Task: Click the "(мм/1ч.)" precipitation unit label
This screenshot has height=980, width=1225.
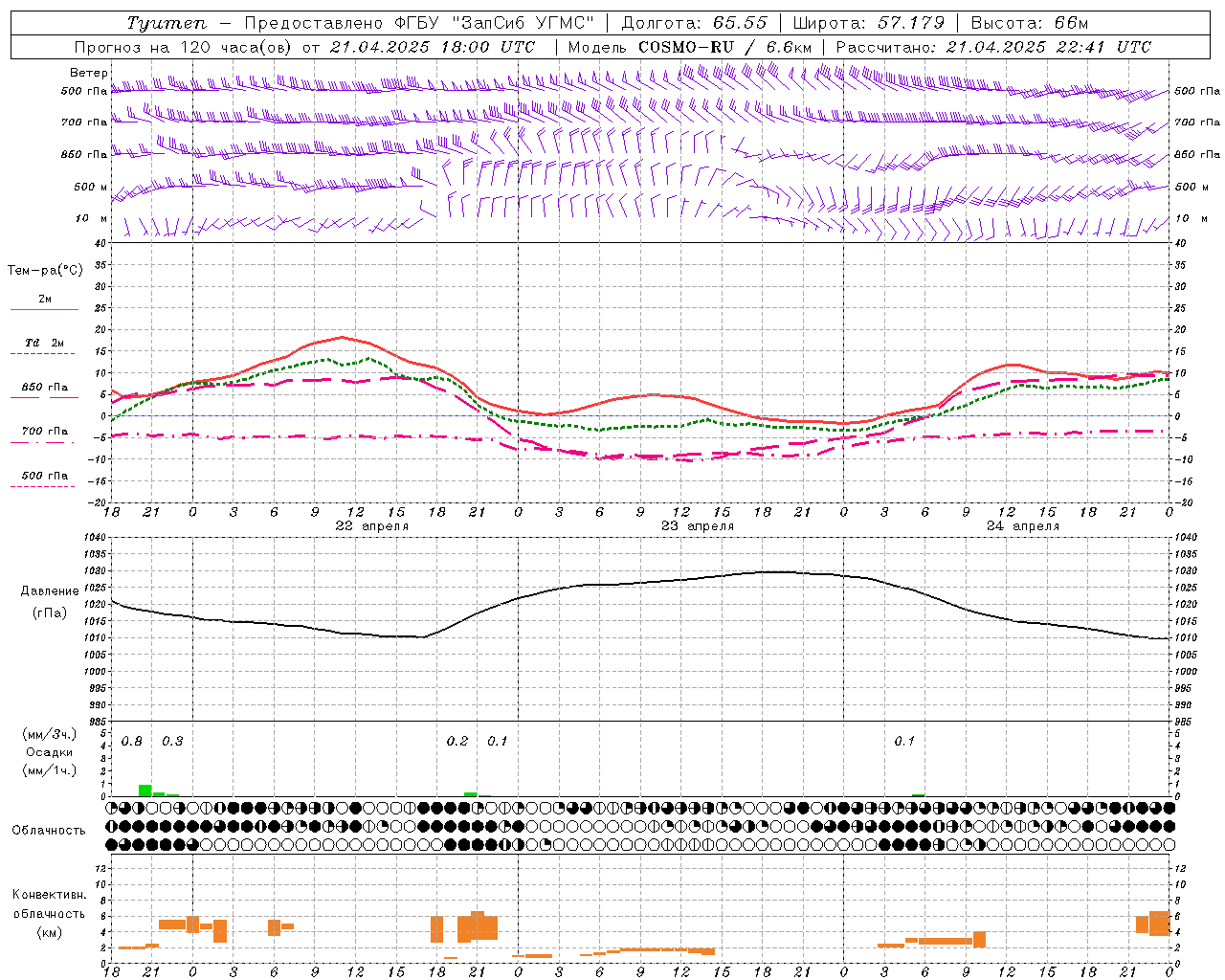Action: pyautogui.click(x=50, y=770)
